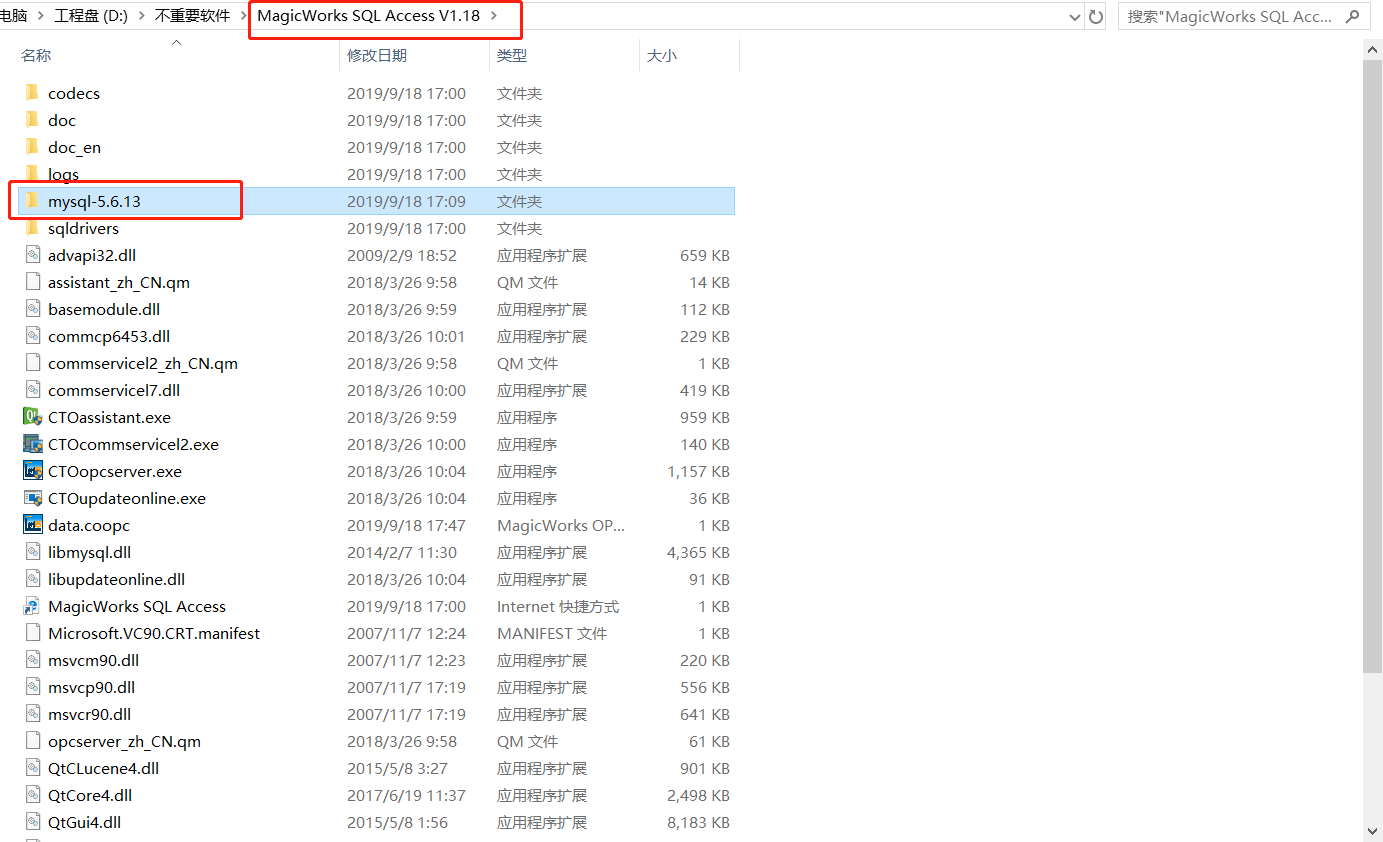Sort files by the 修改日期 column header
This screenshot has width=1383, height=842.
[377, 55]
